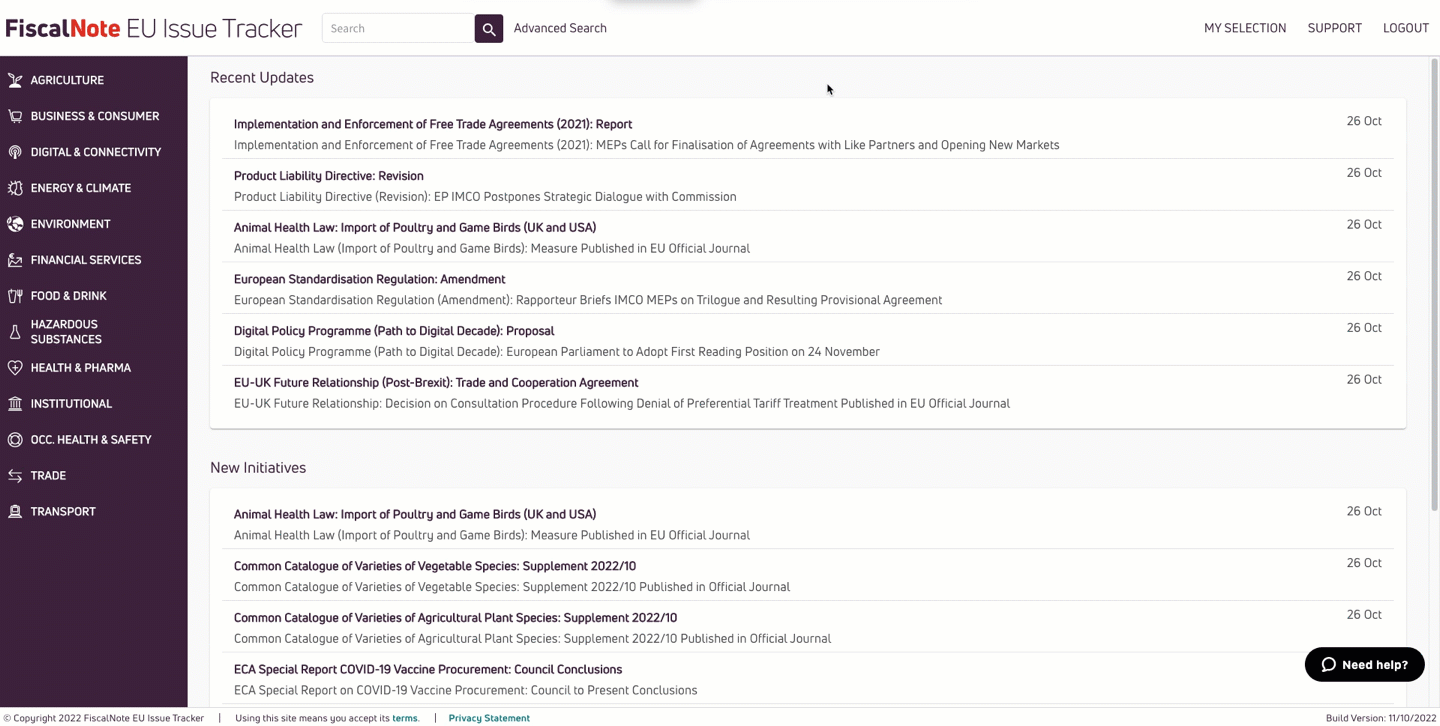Click the Financial Services chart icon
1440x726 pixels.
pyautogui.click(x=15, y=260)
